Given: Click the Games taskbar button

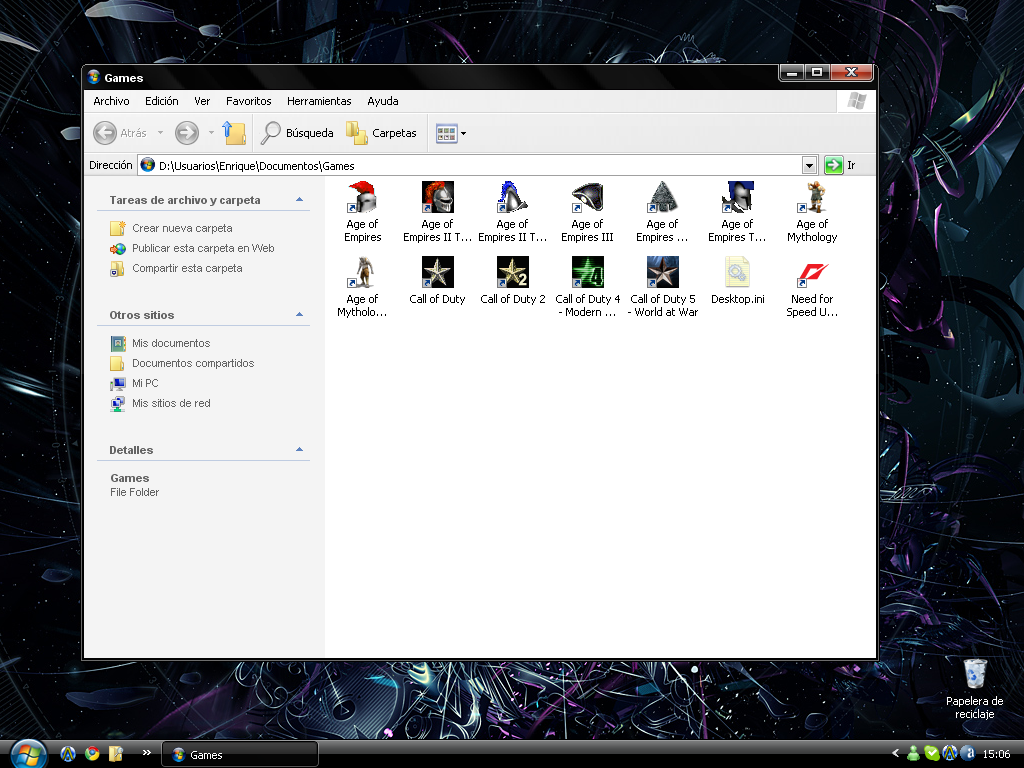Looking at the screenshot, I should (x=240, y=754).
